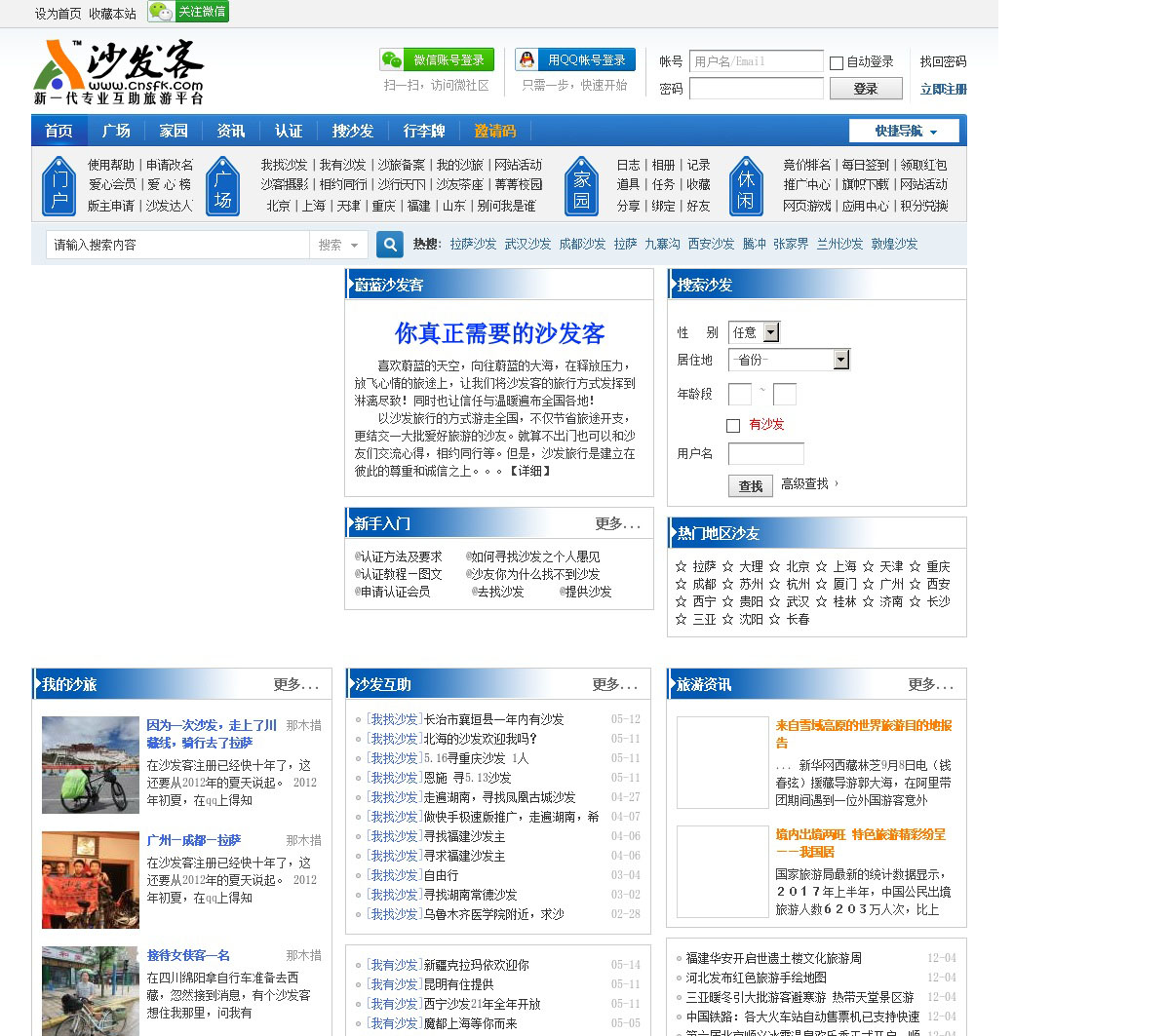This screenshot has height=1036, width=1170.
Task: Click the 【详细】 link in intro text
Action: [529, 471]
